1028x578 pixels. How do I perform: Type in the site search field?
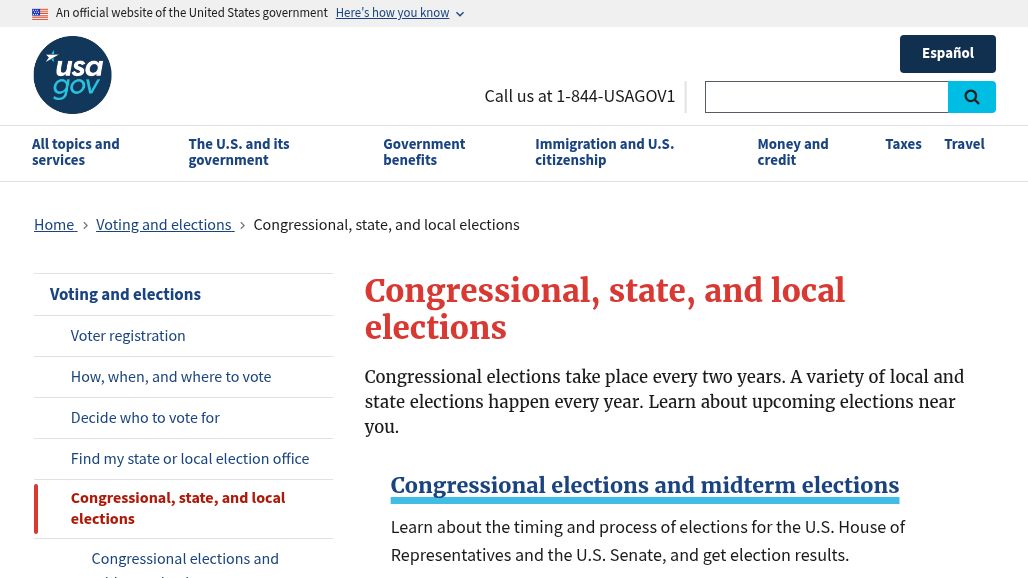pos(826,97)
